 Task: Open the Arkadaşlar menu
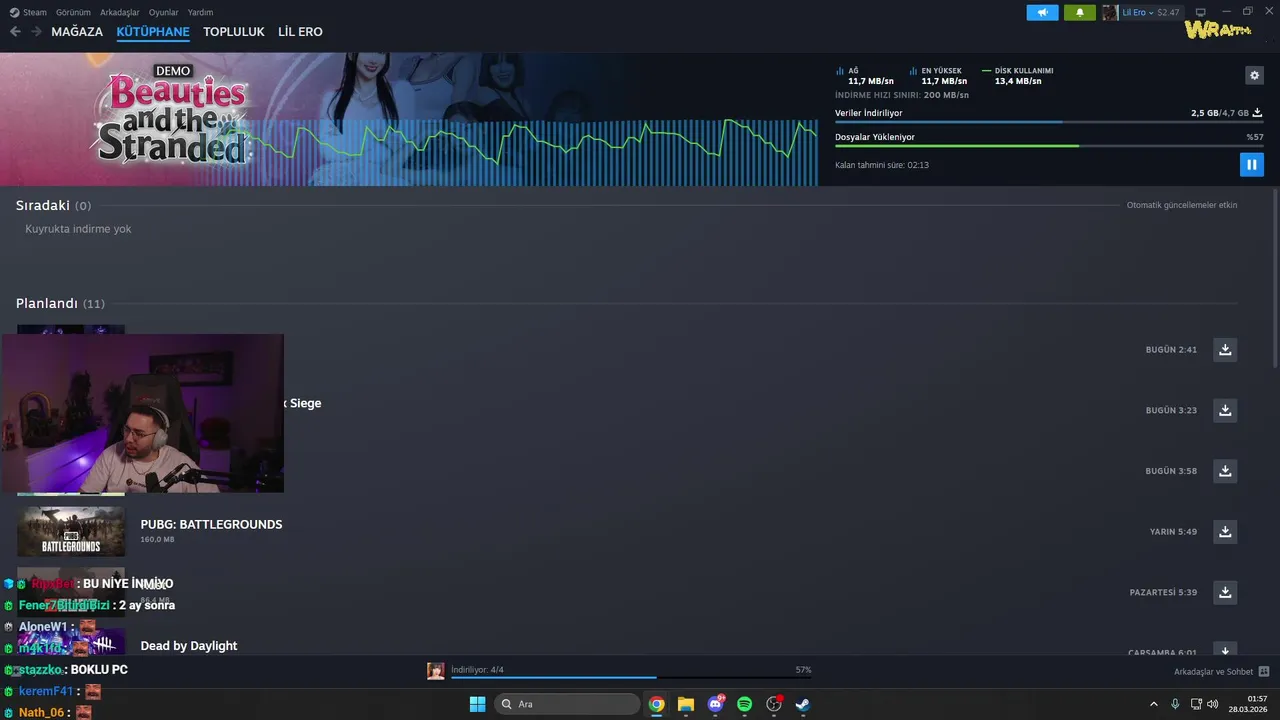(x=120, y=12)
